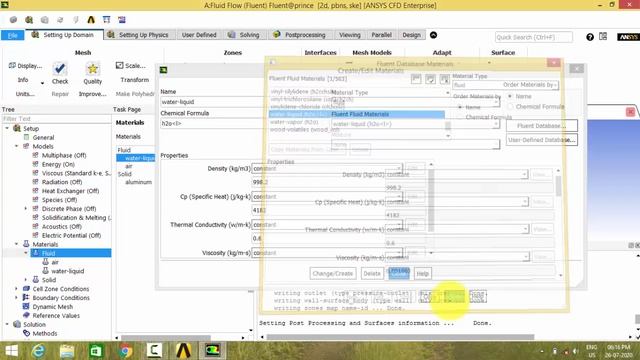Screen dimensions: 640x360
Task: Switch to User Defined tab
Action: [199, 35]
